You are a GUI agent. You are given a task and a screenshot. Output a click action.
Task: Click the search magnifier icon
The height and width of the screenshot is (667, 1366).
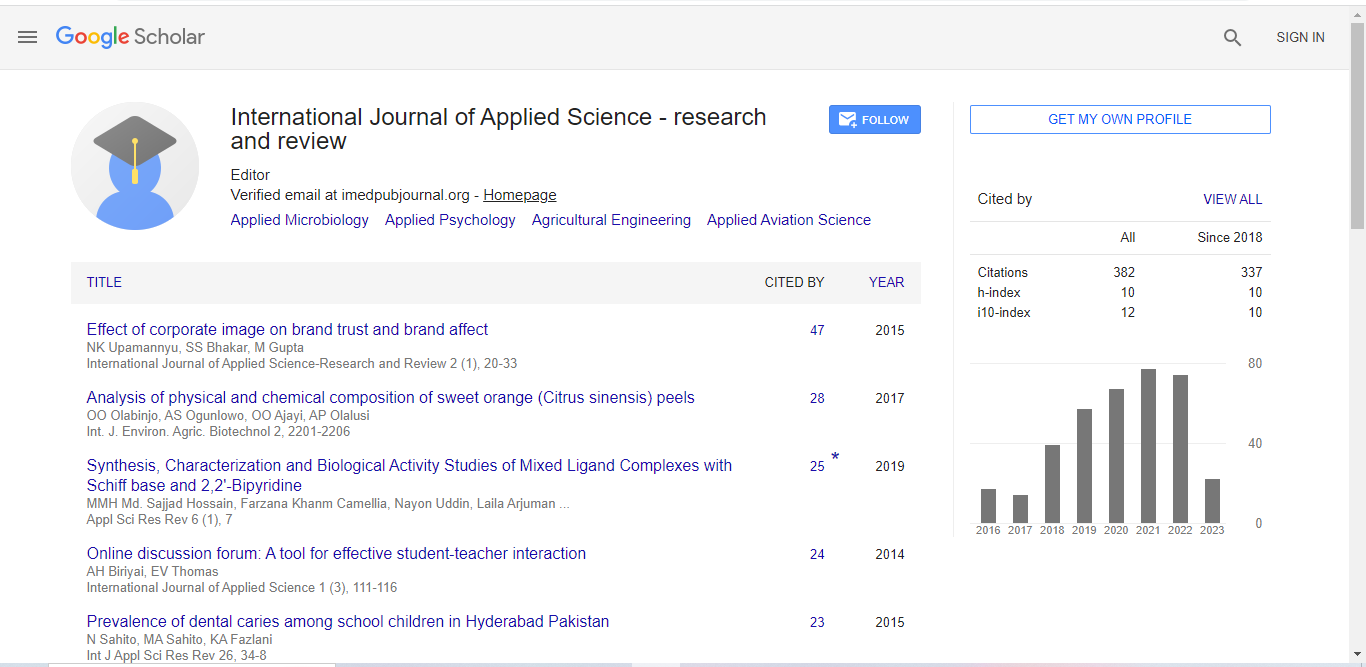[x=1232, y=37]
